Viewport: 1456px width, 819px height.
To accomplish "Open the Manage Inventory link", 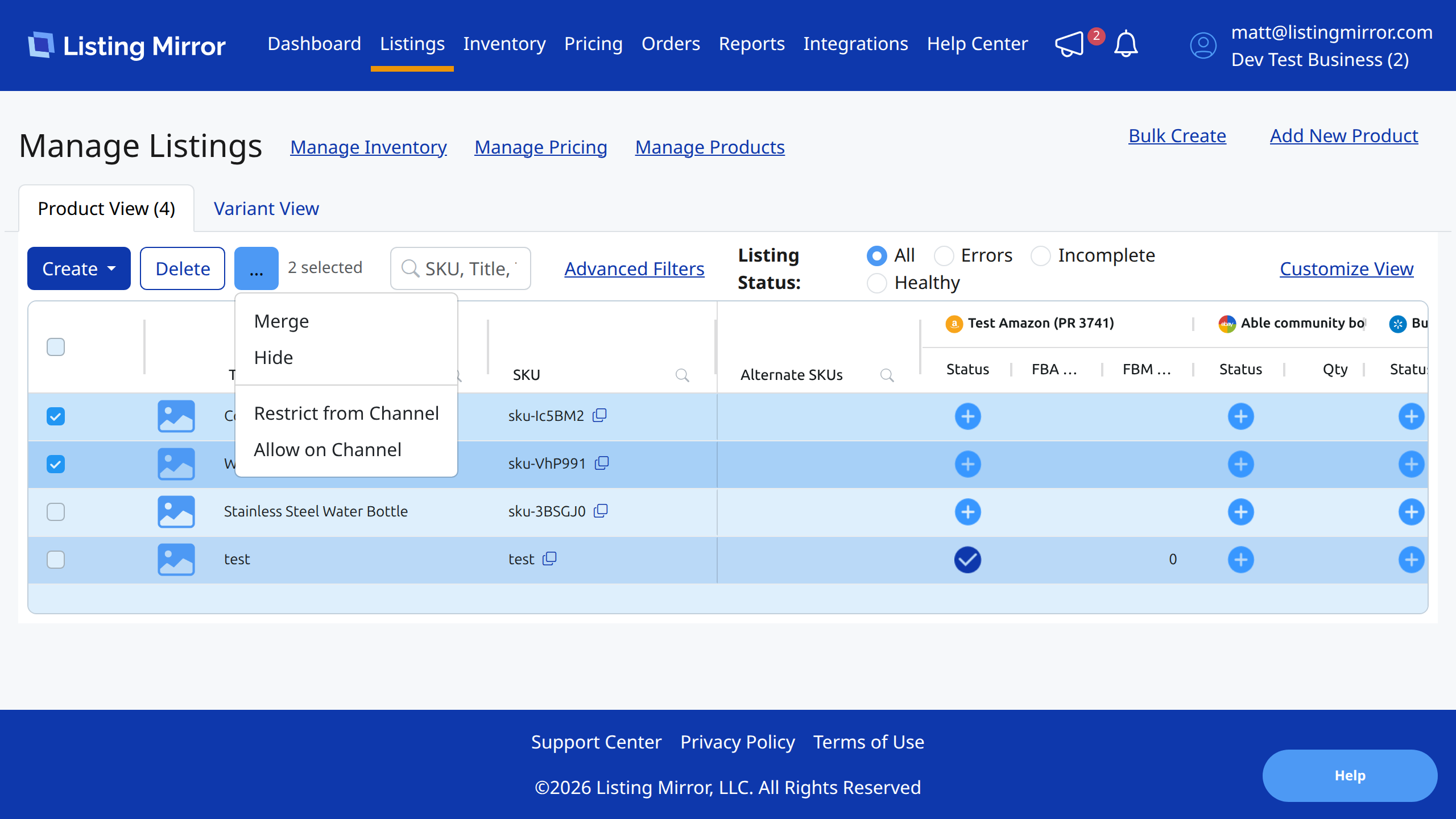I will coord(369,147).
